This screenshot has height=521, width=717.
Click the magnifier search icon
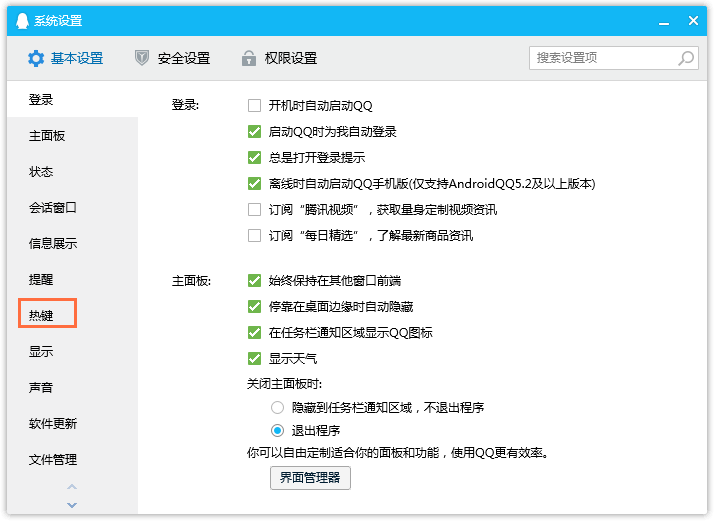pos(685,58)
